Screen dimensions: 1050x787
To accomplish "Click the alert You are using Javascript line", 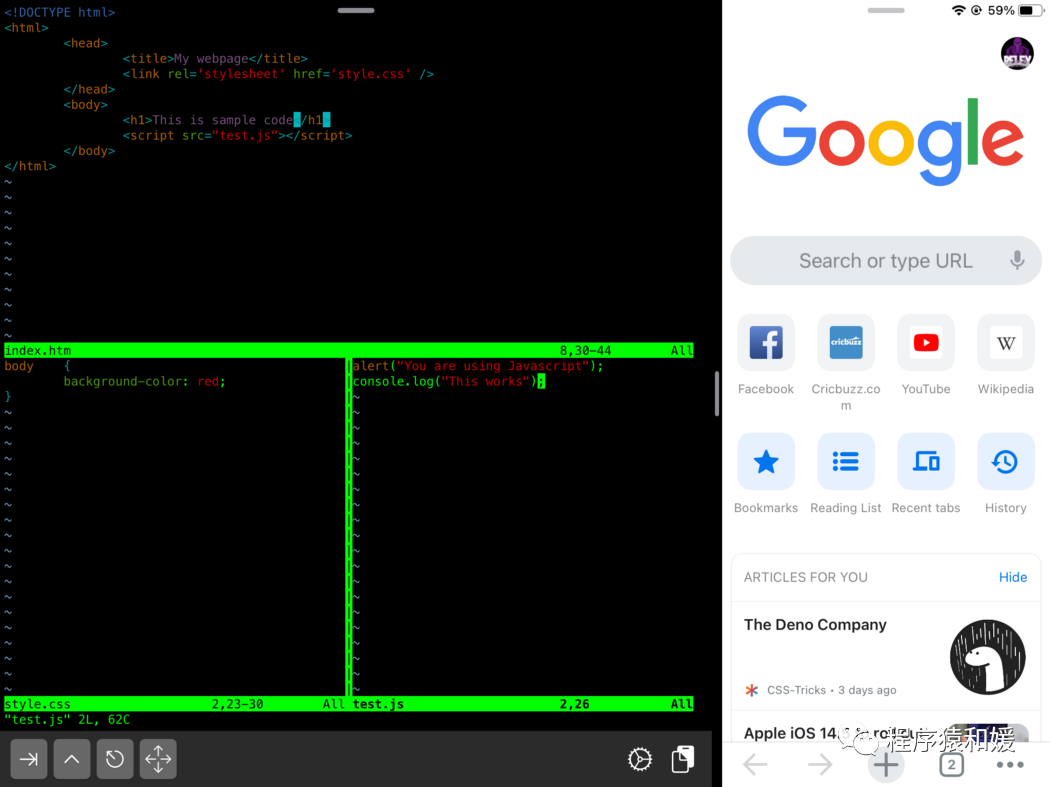I will pyautogui.click(x=478, y=366).
